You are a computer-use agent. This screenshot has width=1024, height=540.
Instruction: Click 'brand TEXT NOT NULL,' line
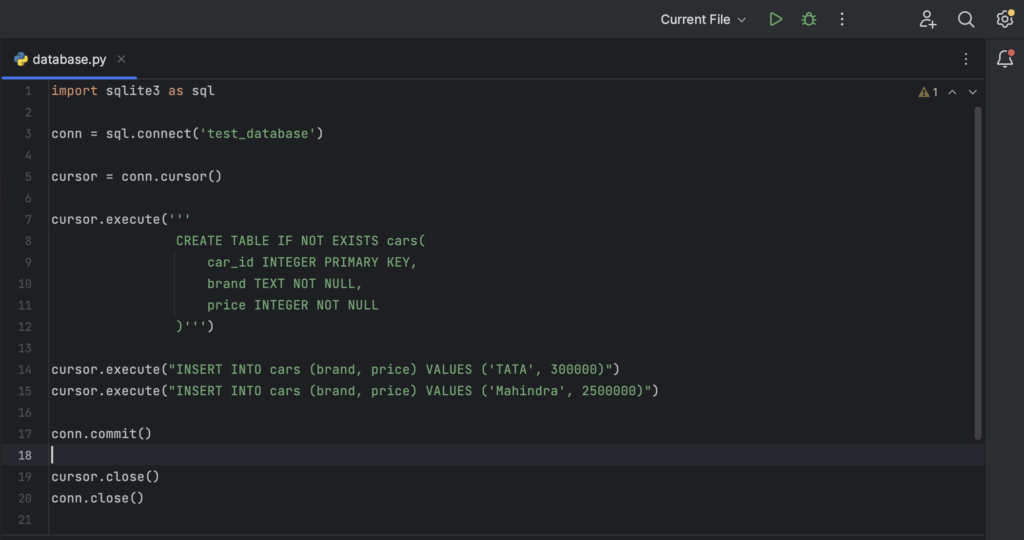[285, 284]
